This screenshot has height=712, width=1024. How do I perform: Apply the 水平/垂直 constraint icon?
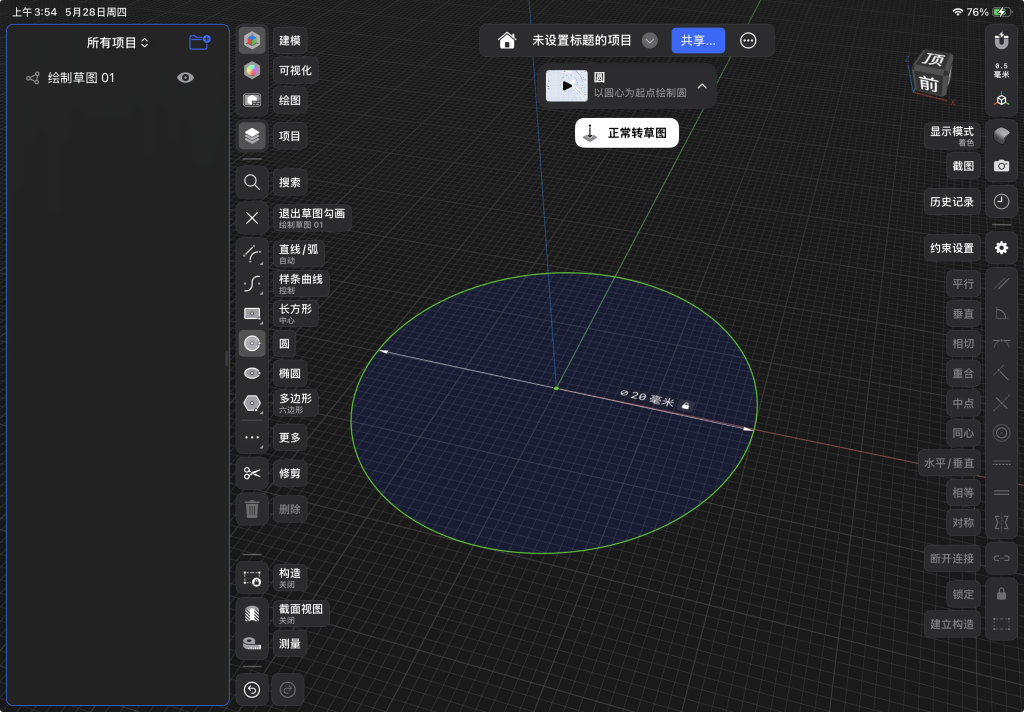coord(1001,463)
